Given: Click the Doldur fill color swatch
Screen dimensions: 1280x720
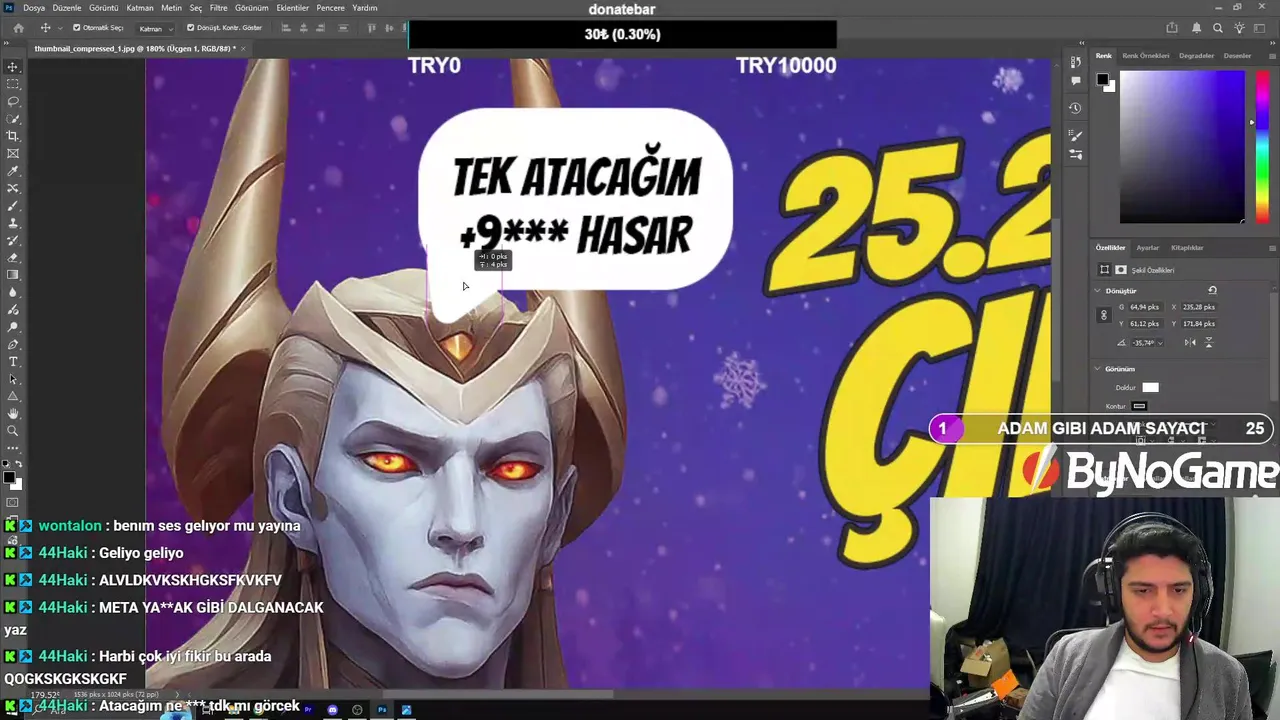Looking at the screenshot, I should point(1151,387).
